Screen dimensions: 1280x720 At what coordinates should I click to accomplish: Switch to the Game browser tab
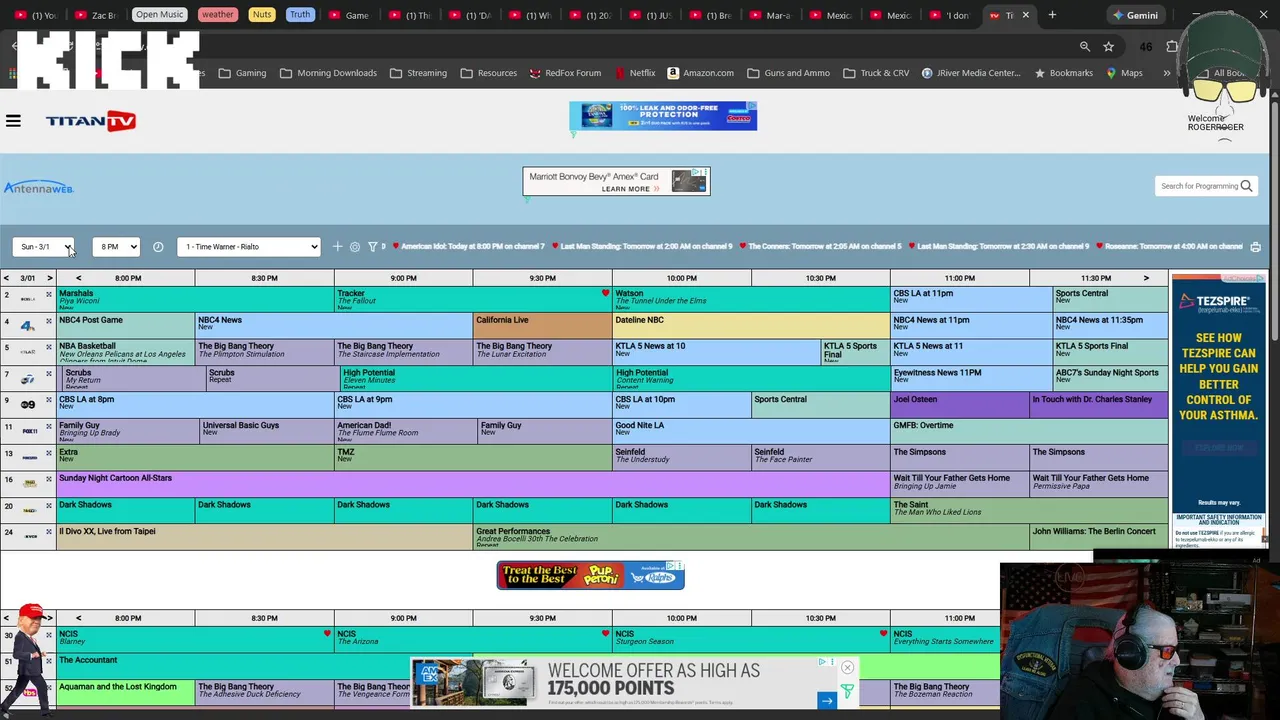(350, 15)
